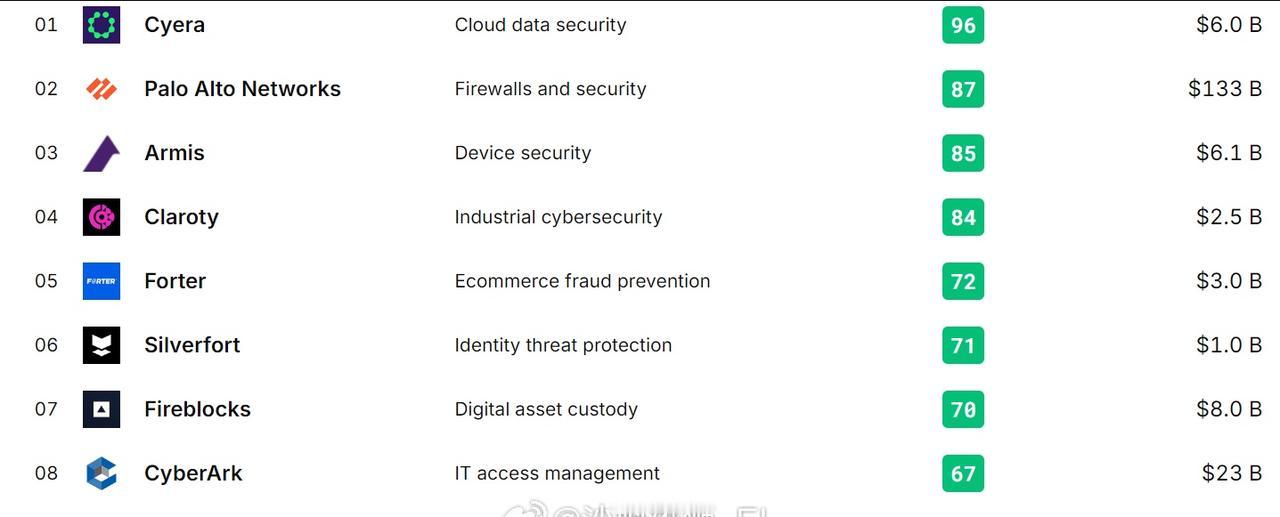Viewport: 1280px width, 517px height.
Task: Open the Palo Alto Networks name link
Action: click(x=242, y=89)
